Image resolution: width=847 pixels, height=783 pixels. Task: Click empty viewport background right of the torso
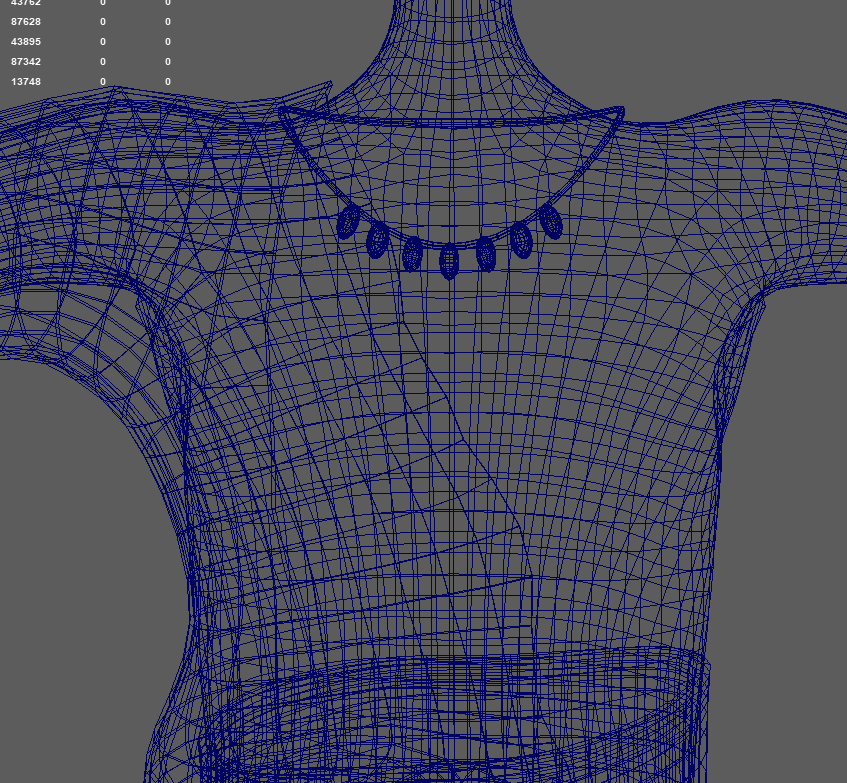[x=790, y=500]
